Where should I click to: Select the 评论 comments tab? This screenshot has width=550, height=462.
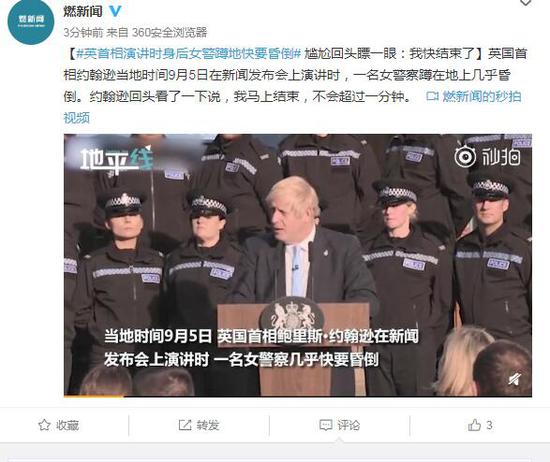[340, 425]
